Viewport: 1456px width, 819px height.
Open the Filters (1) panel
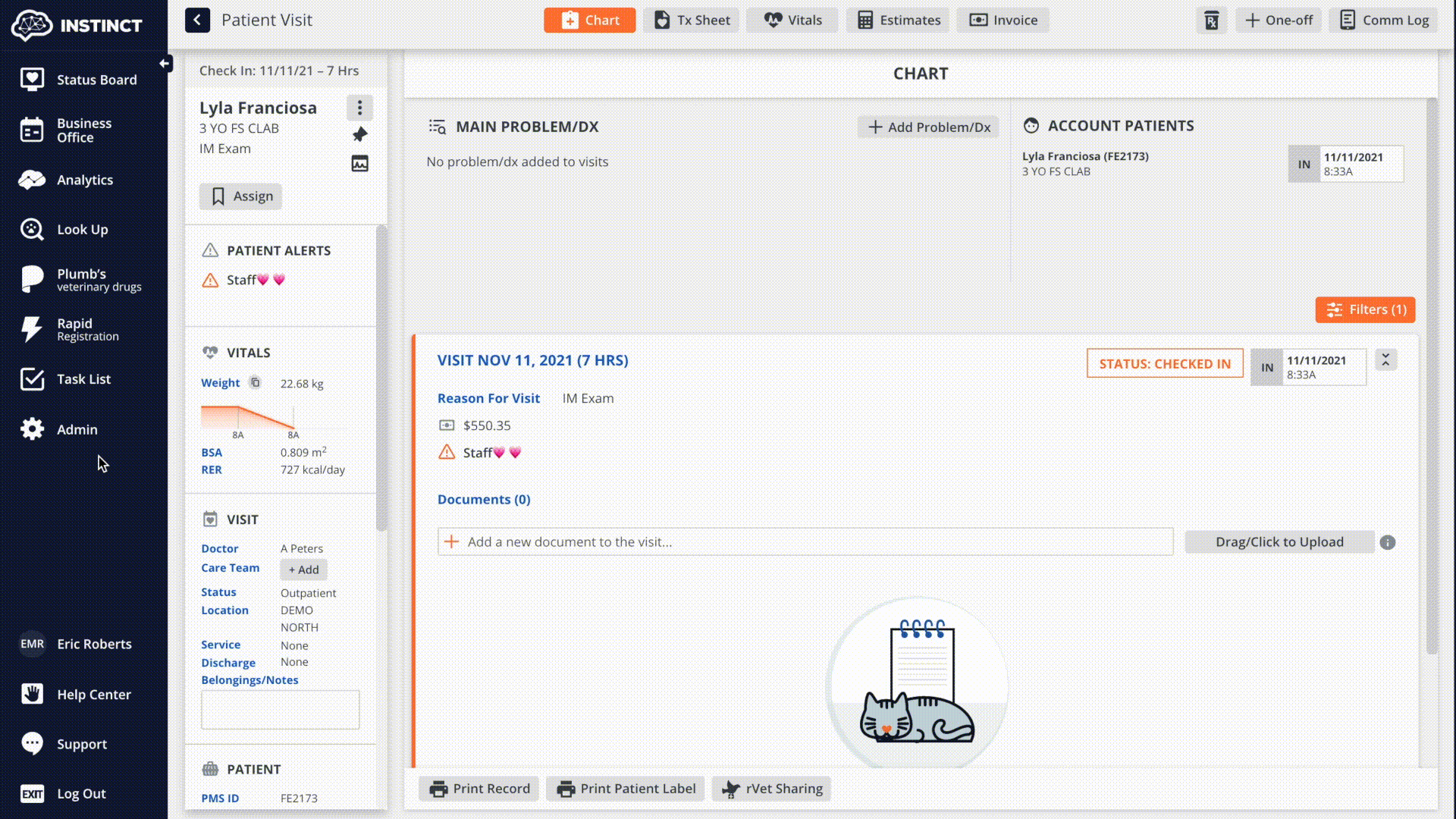[1365, 309]
